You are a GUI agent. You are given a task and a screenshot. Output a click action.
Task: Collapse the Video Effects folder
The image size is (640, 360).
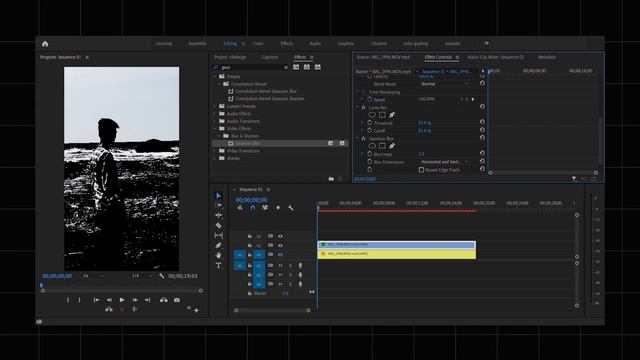click(x=215, y=129)
